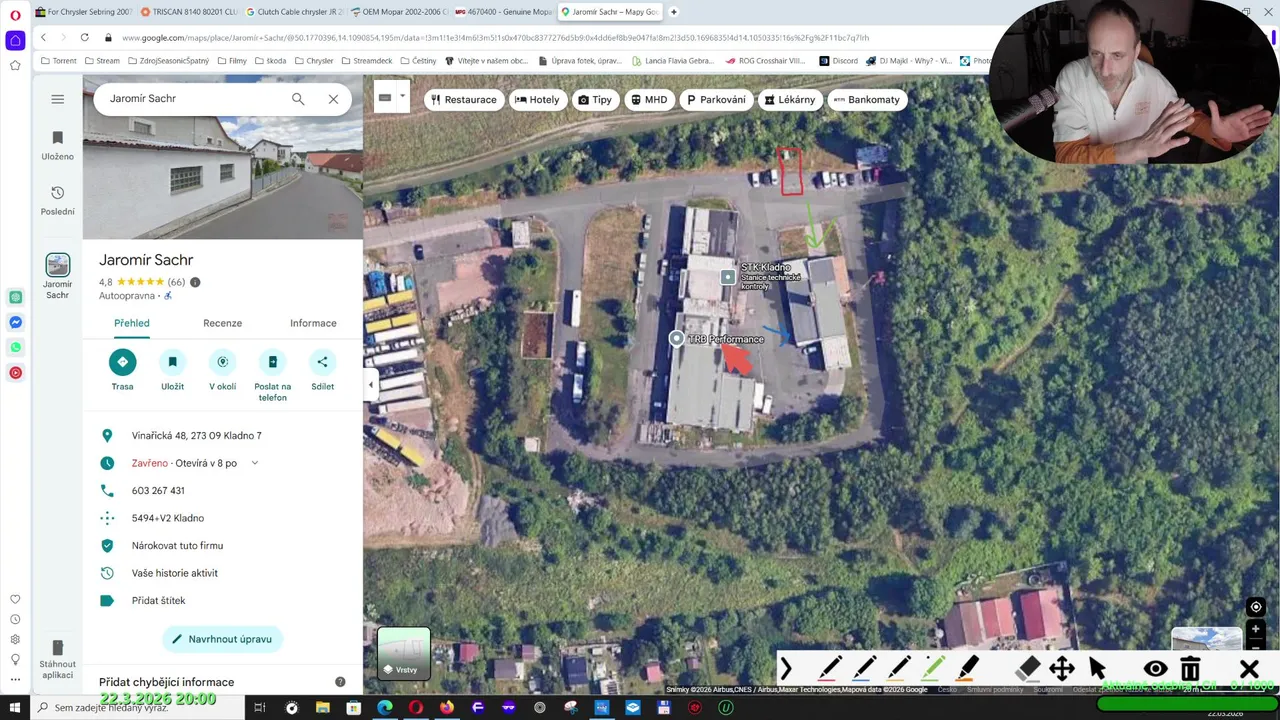1280x720 pixels.
Task: Click Přidat štítek
Action: pos(222,601)
